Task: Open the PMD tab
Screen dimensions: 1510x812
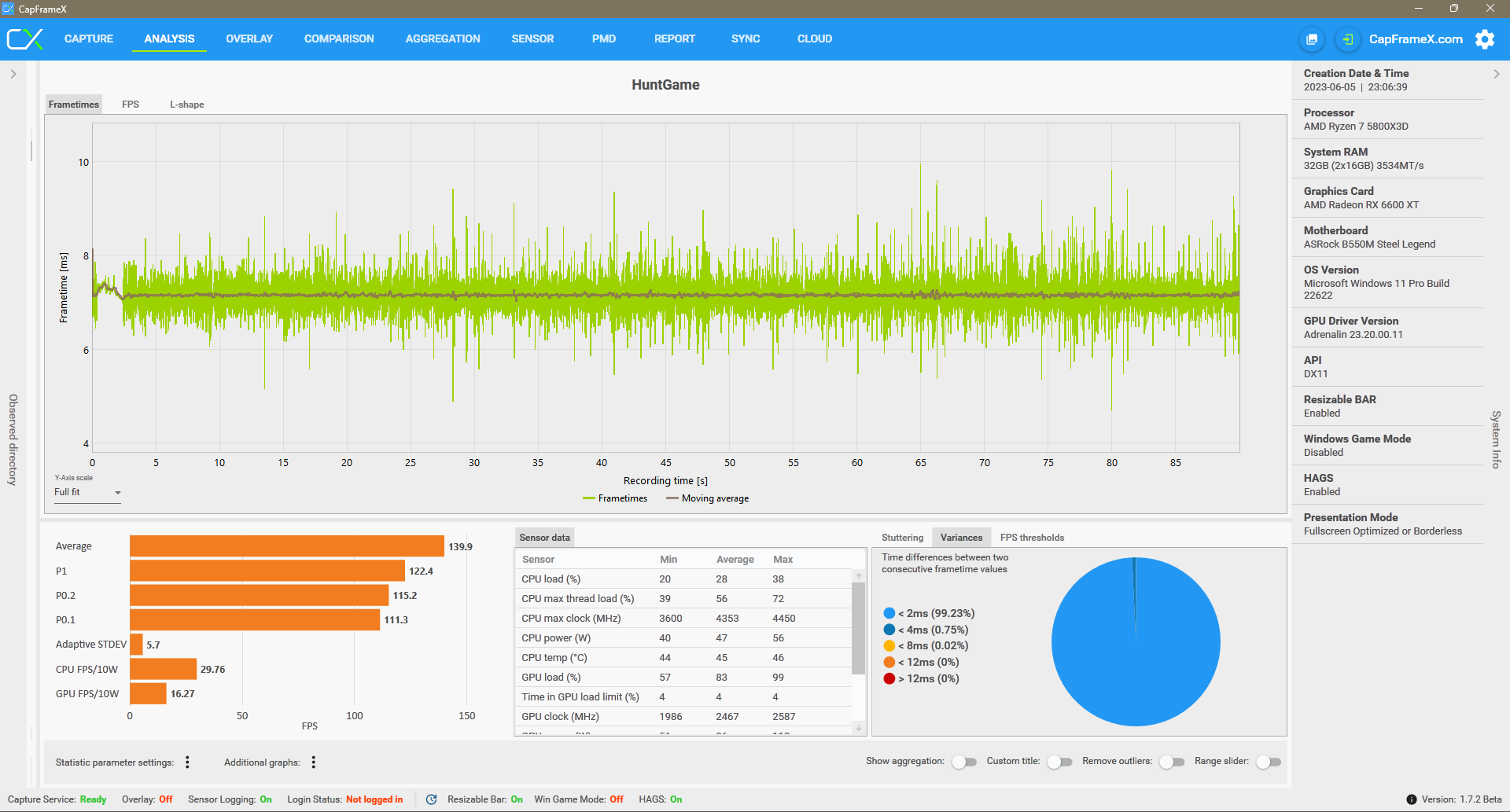Action: click(604, 39)
